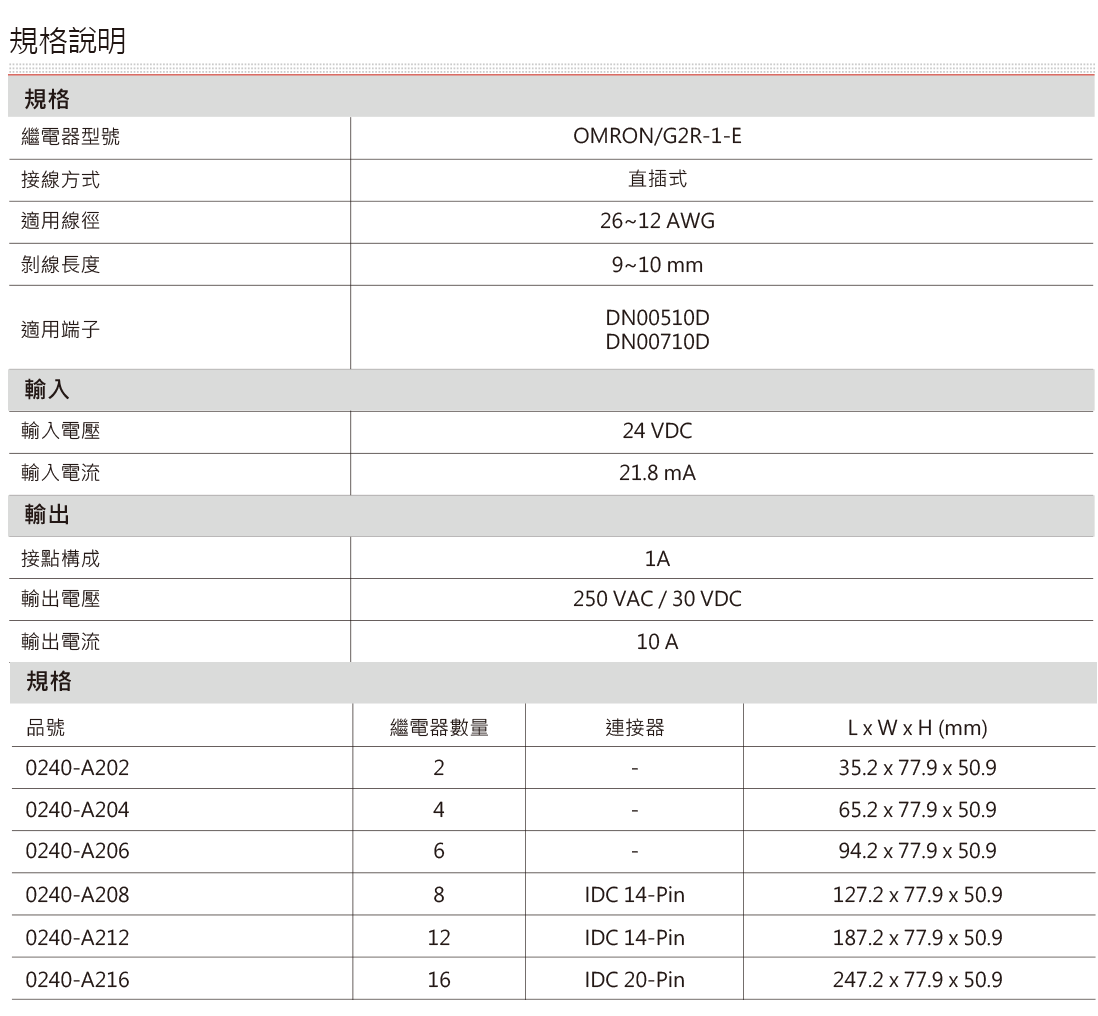Viewport: 1098px width, 1016px height.
Task: Select part number 0240-A204
Action: coord(77,809)
